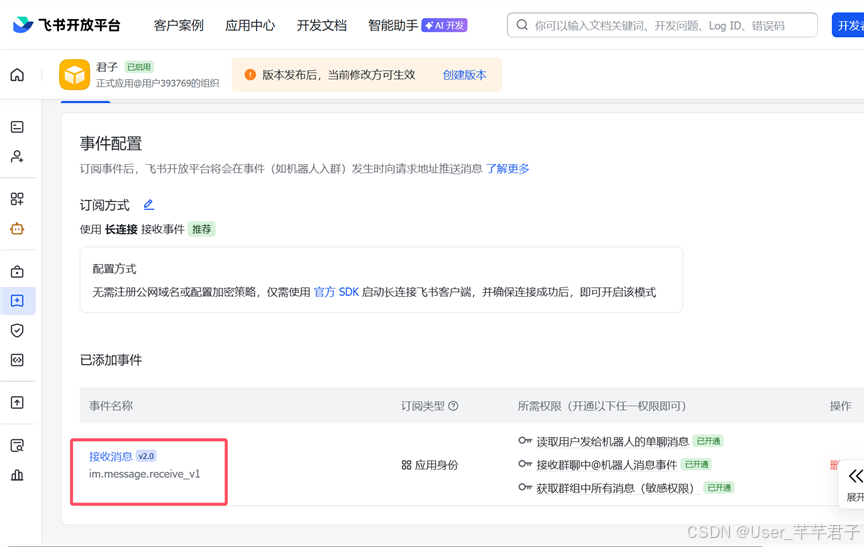Open the add-member person icon in the sidebar
864x547 pixels.
17,156
